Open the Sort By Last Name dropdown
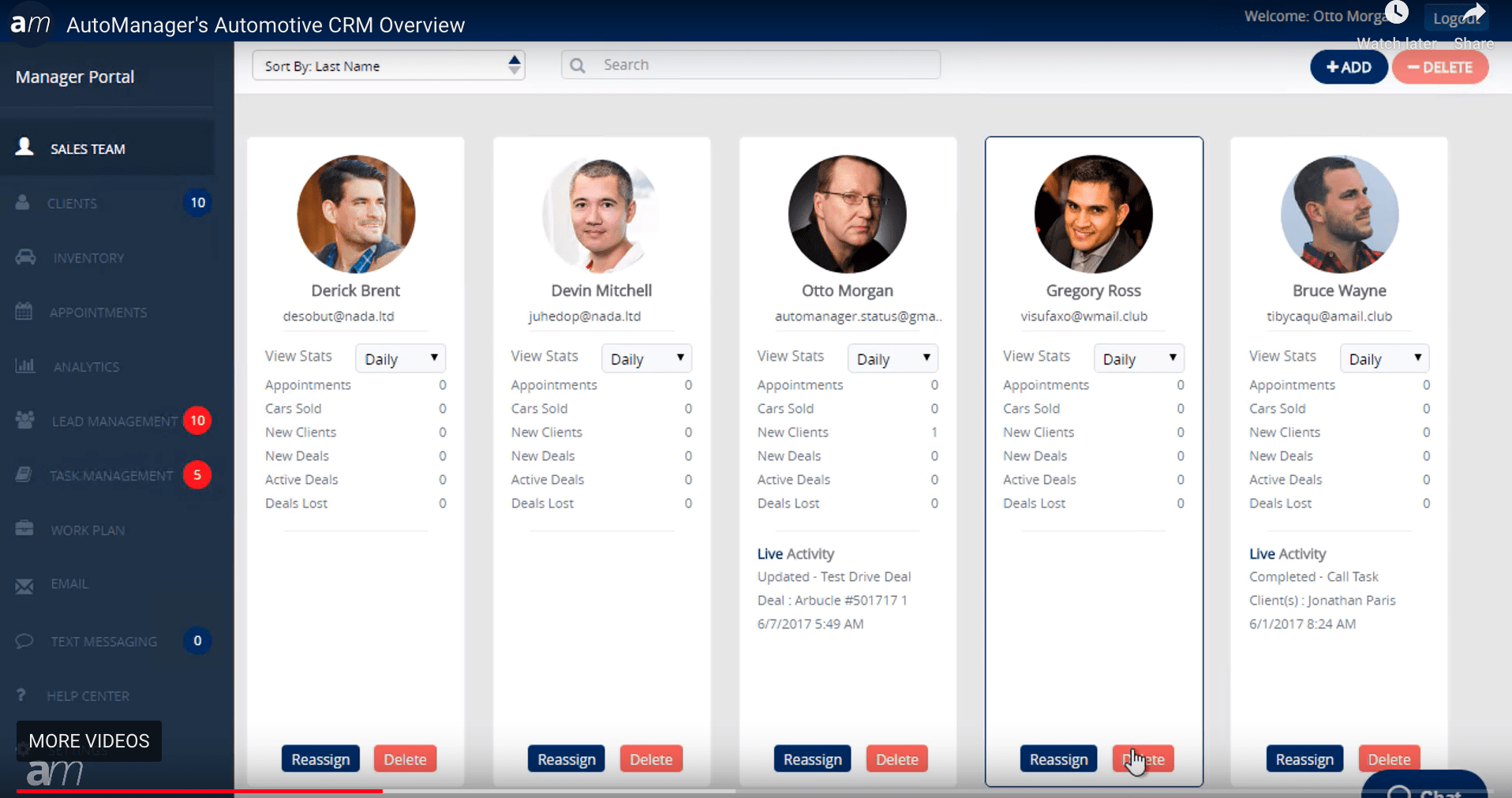This screenshot has width=1512, height=798. [x=388, y=66]
